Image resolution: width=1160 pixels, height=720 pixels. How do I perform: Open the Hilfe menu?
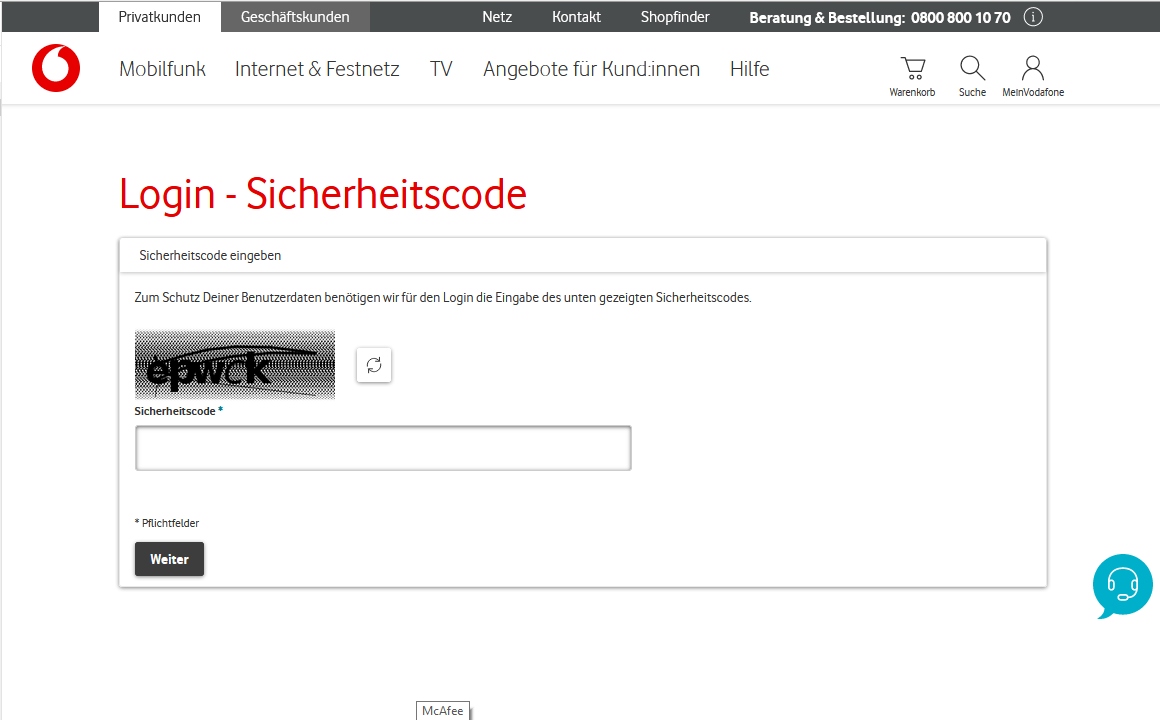click(749, 68)
